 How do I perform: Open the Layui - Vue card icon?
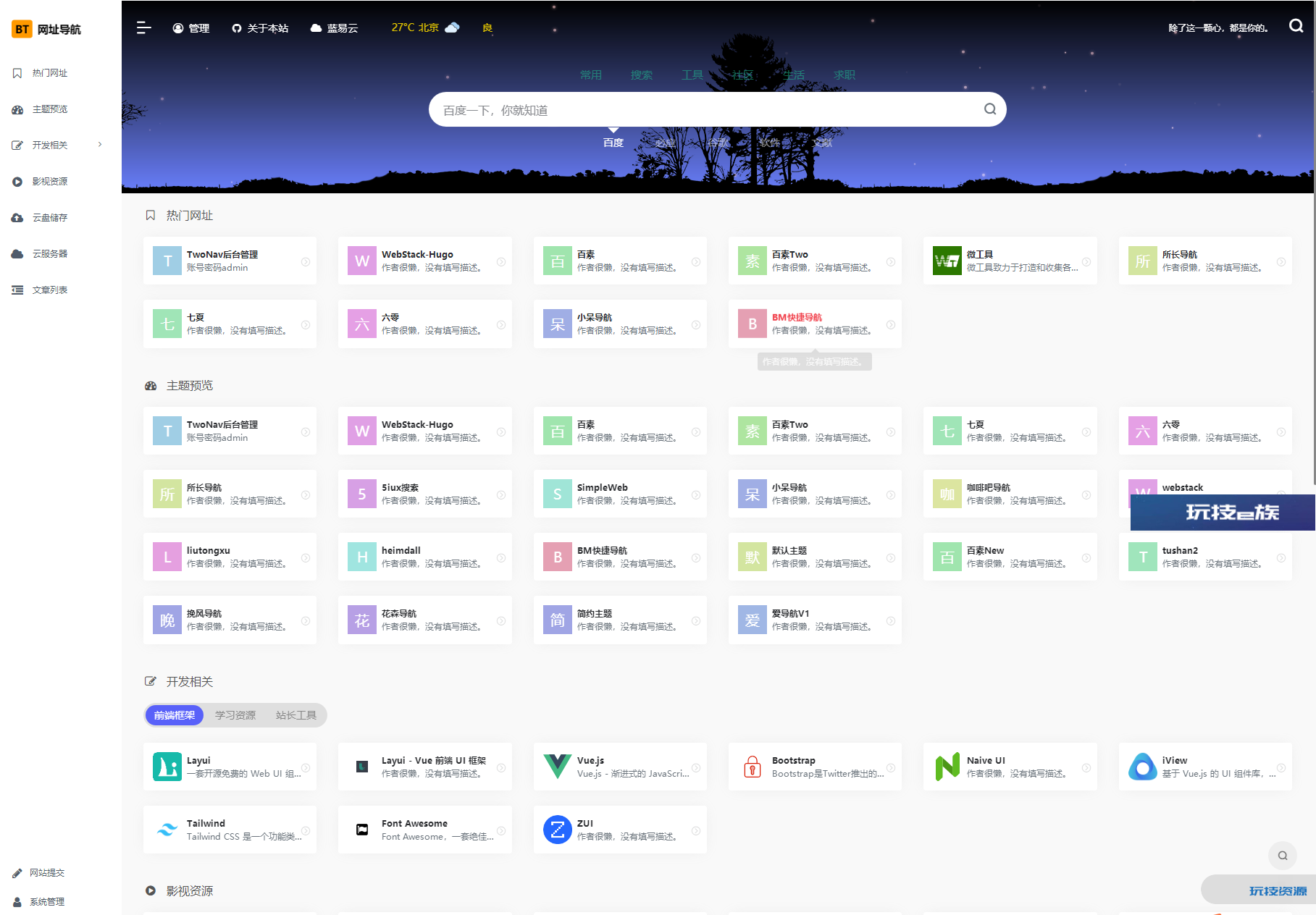362,767
